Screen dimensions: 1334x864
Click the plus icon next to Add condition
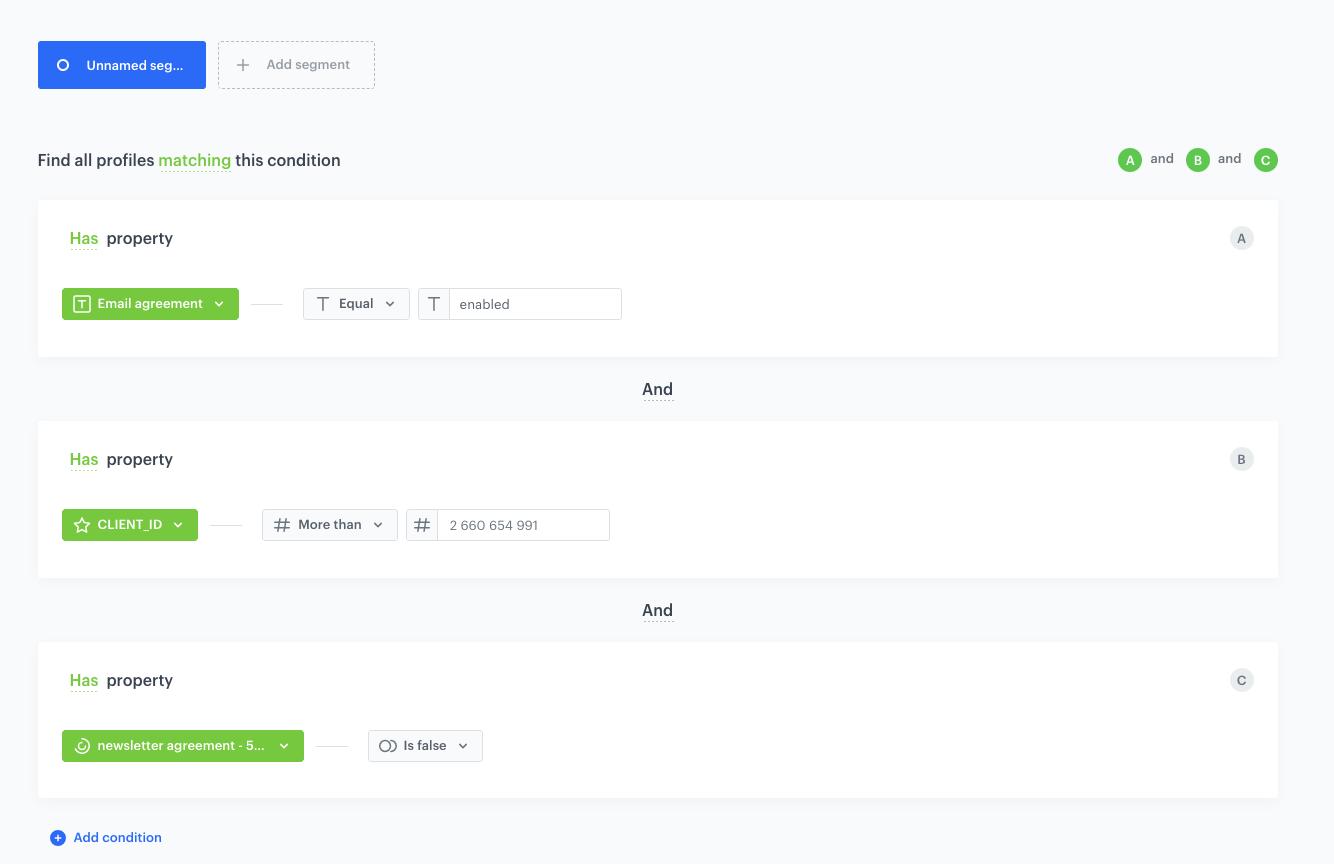coord(58,837)
